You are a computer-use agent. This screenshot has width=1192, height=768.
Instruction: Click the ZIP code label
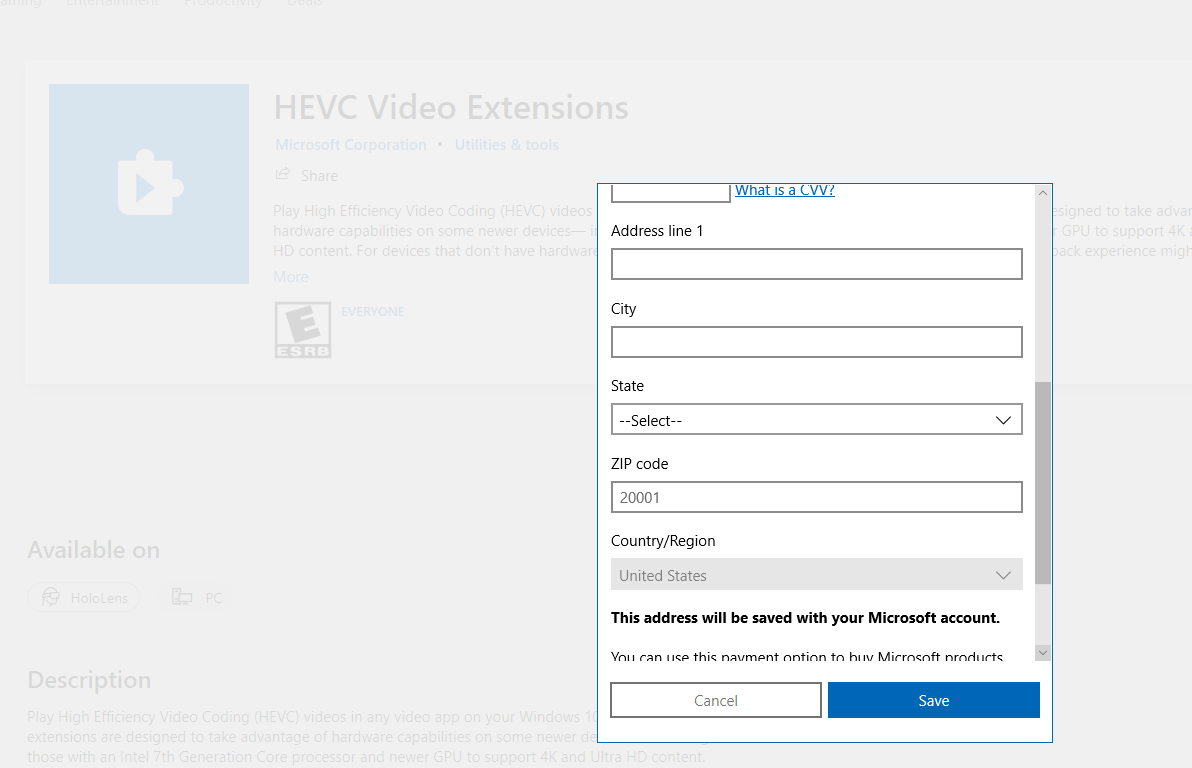pos(639,464)
